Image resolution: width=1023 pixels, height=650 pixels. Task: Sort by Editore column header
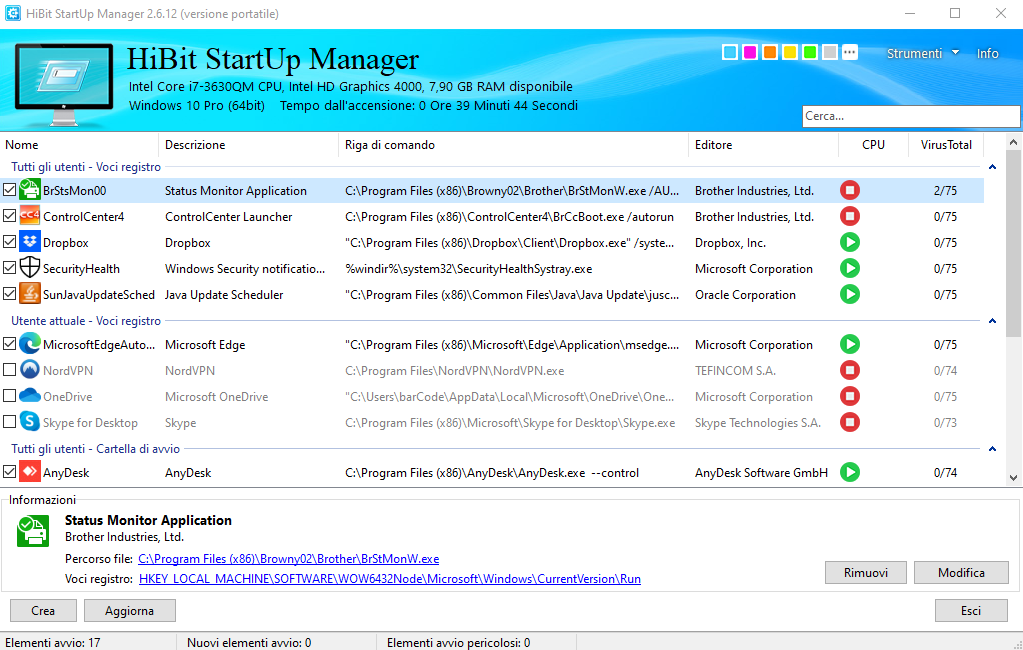click(763, 145)
